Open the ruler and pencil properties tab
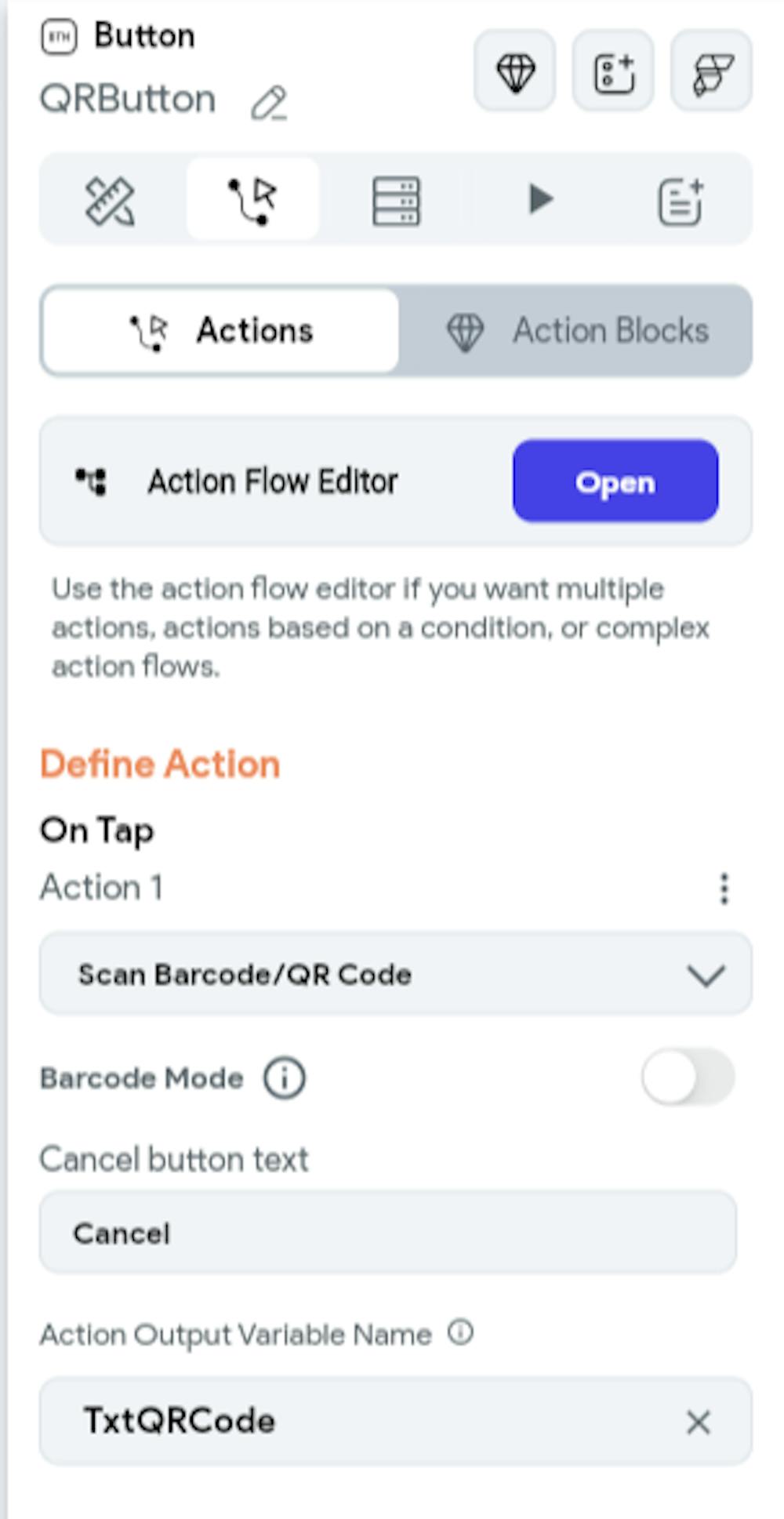This screenshot has height=1519, width=784. point(110,200)
